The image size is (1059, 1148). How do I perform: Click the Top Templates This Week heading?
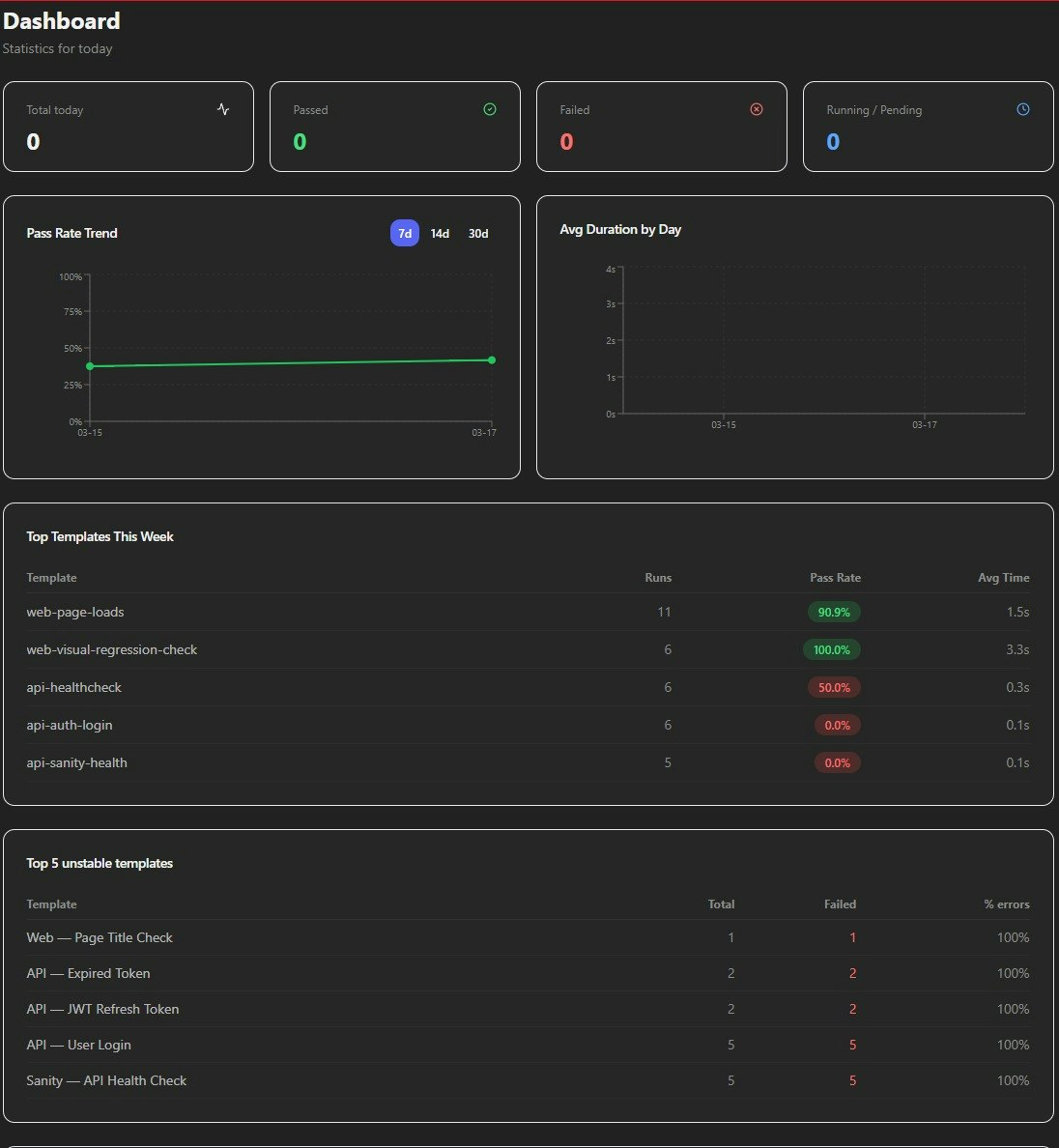point(100,536)
